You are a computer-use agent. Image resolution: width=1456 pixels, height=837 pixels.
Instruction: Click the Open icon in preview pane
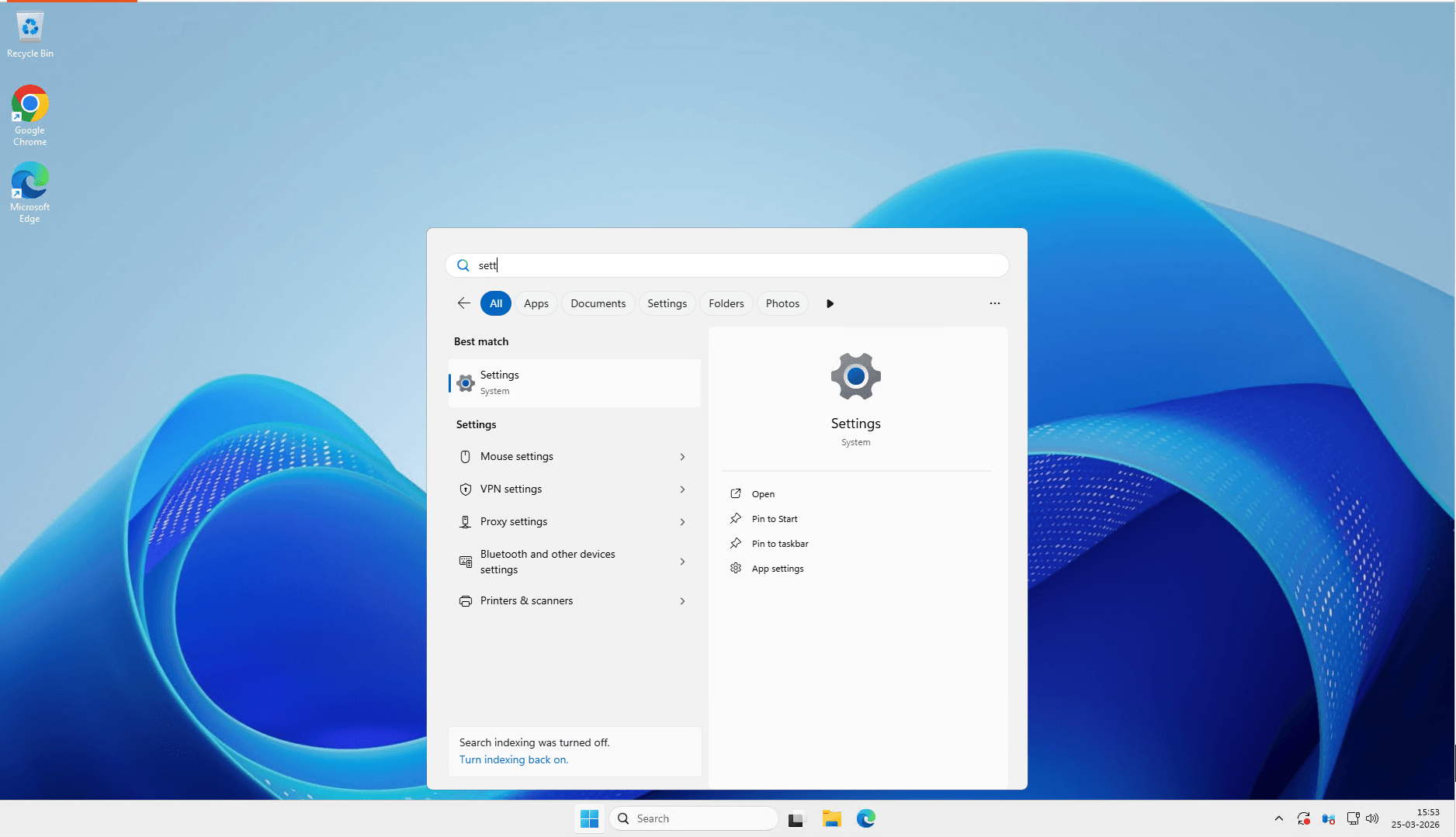736,493
